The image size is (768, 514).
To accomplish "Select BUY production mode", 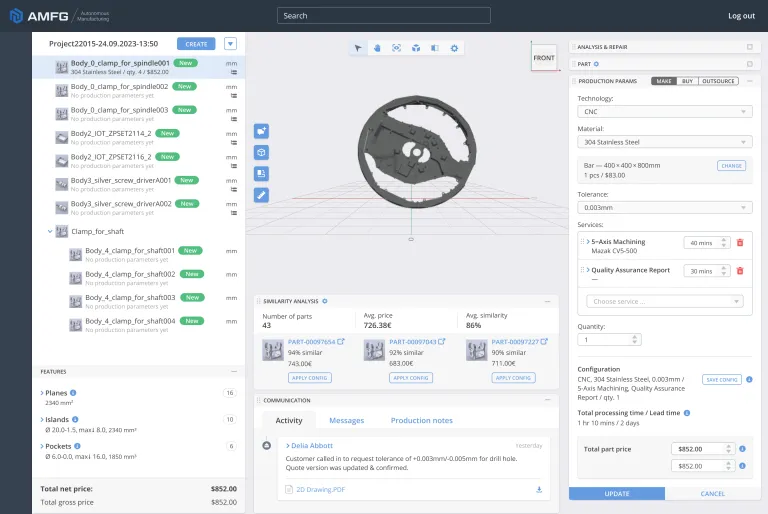I will [687, 81].
